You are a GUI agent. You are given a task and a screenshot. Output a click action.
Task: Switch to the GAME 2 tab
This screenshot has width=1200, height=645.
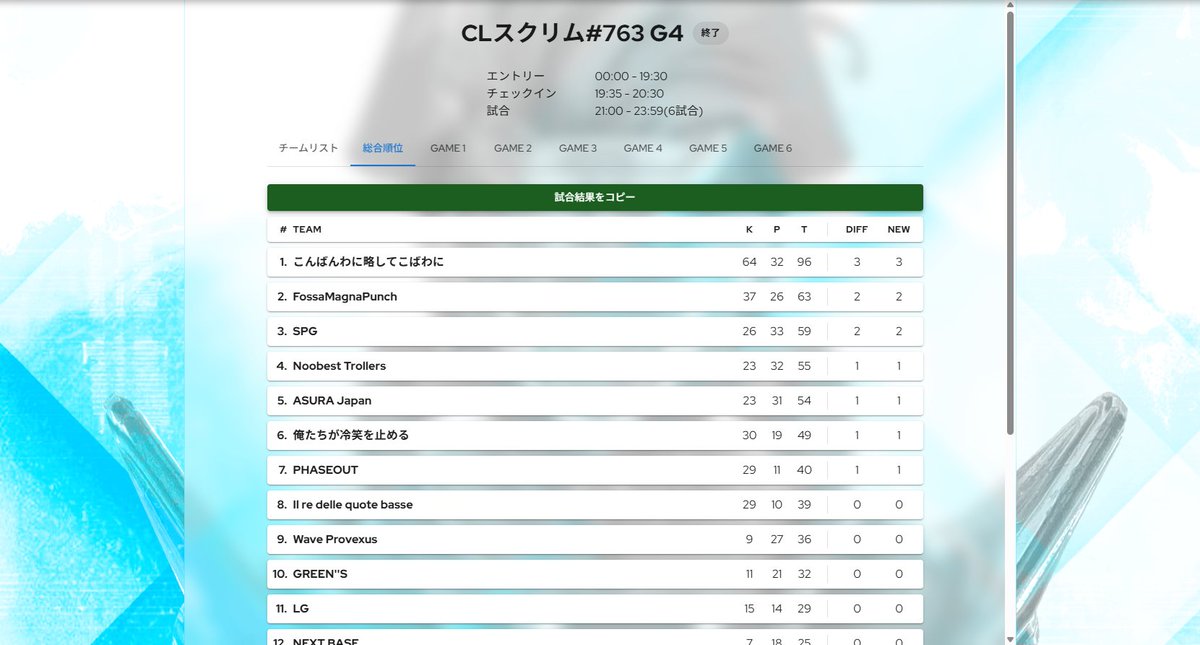click(513, 148)
